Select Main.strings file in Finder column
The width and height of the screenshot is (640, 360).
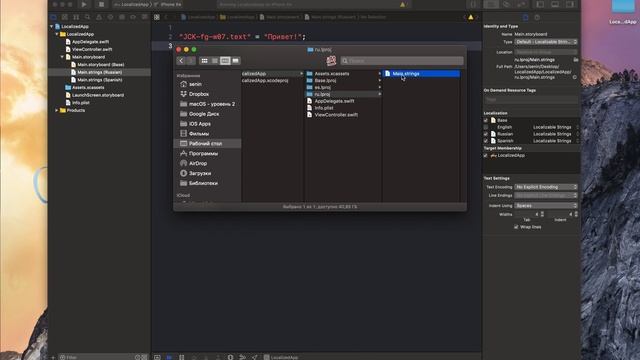coord(421,73)
